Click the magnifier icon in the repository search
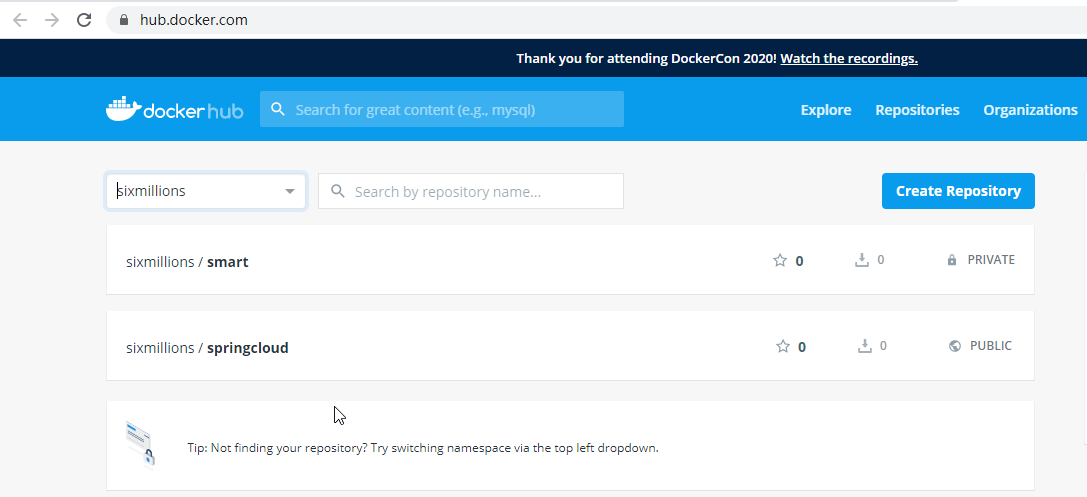This screenshot has width=1087, height=497. (338, 191)
